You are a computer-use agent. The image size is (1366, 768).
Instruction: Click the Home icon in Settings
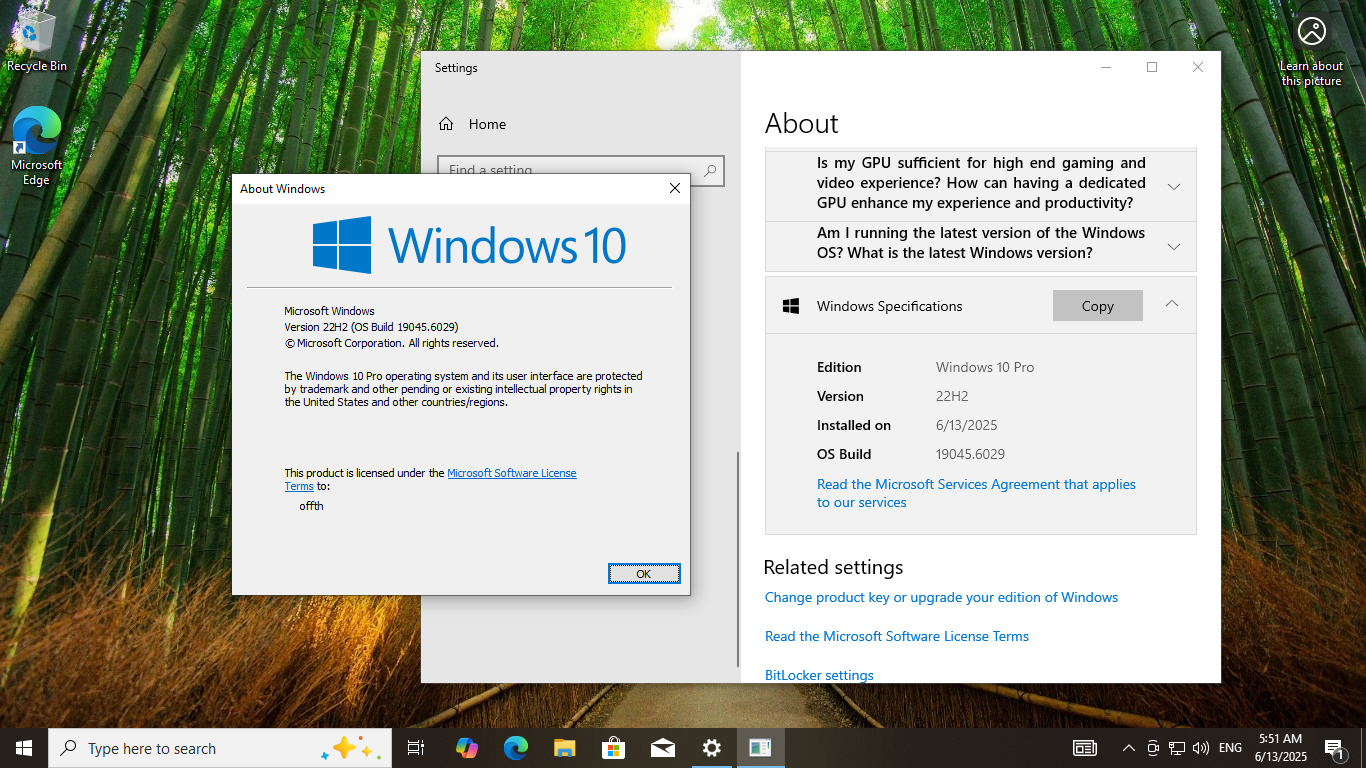(446, 124)
